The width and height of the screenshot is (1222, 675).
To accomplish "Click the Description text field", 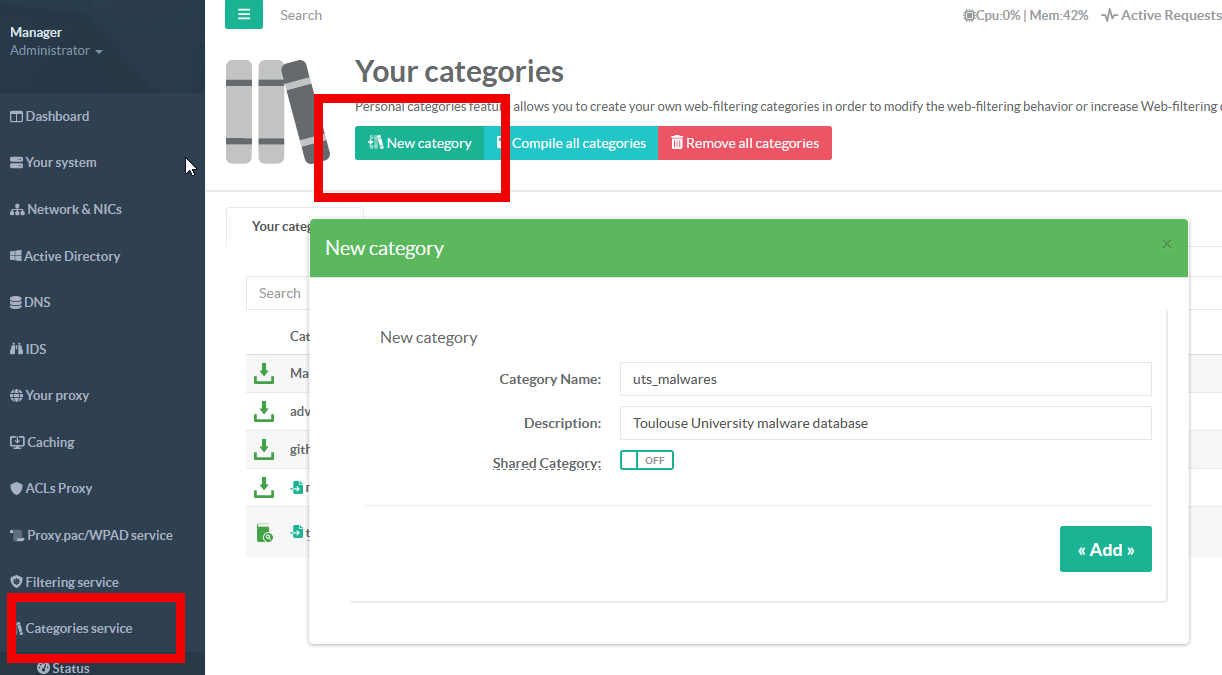I will 885,423.
